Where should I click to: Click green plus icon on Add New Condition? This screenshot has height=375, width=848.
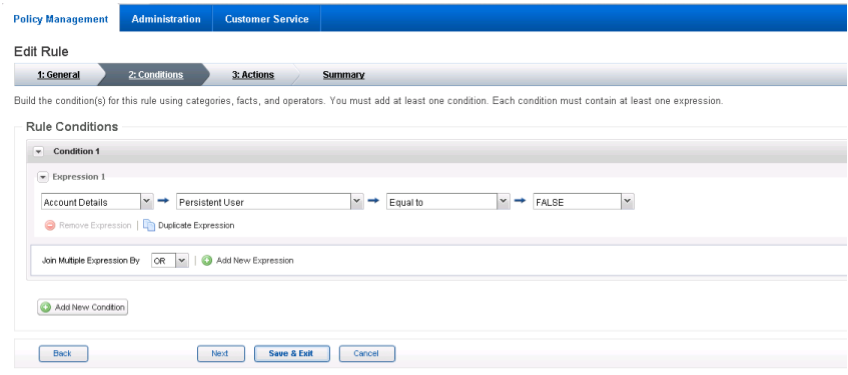pyautogui.click(x=46, y=307)
